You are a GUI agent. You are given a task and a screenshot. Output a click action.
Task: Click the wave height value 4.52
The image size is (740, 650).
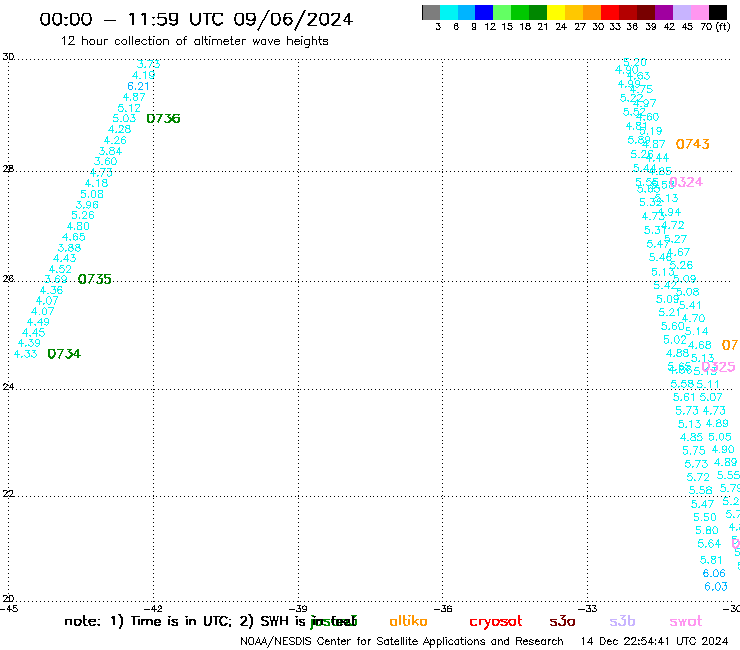click(x=60, y=269)
